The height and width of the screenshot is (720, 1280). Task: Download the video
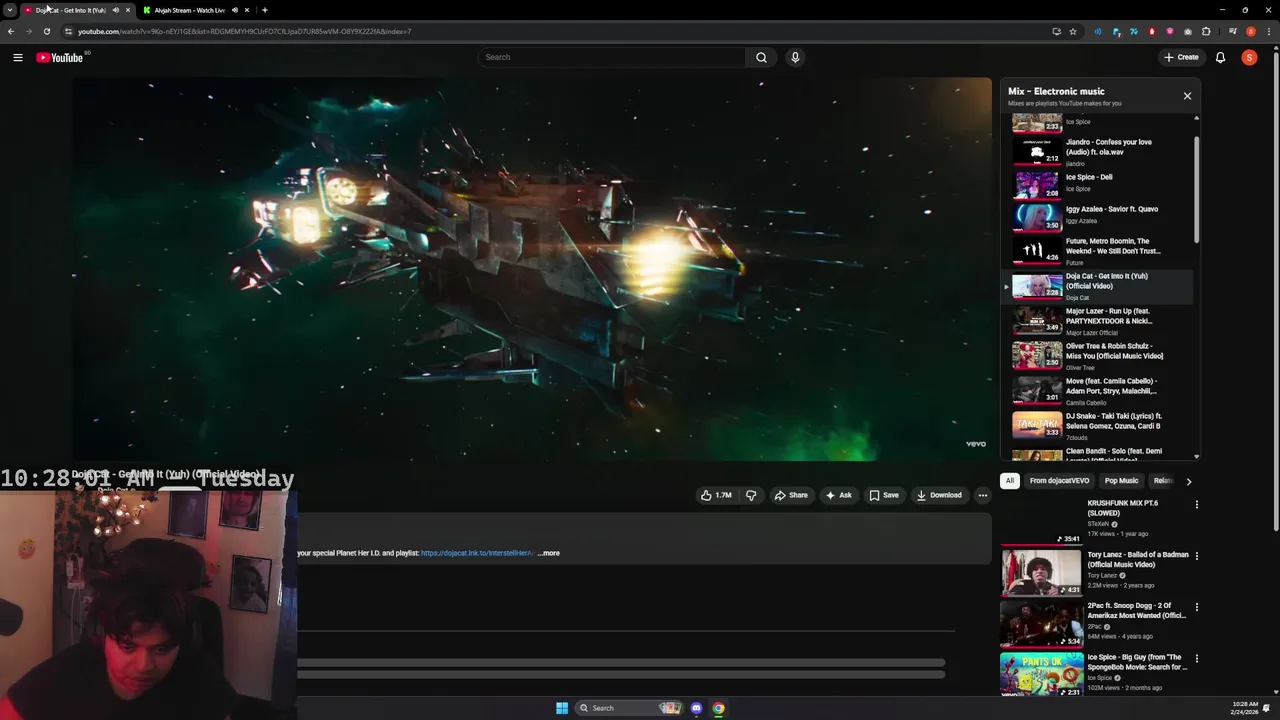click(939, 495)
